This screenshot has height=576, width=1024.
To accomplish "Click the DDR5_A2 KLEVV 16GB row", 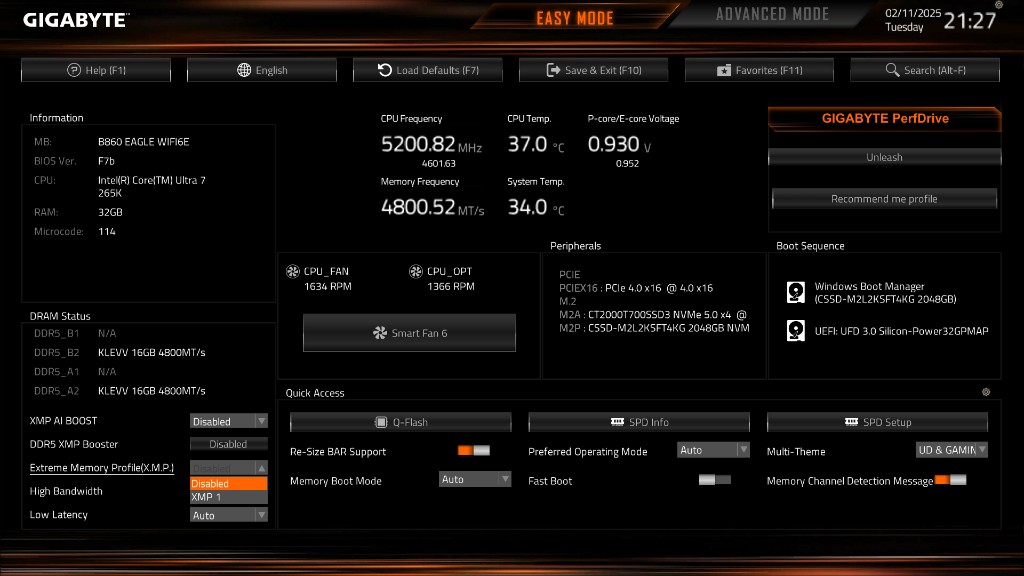I will (x=120, y=391).
